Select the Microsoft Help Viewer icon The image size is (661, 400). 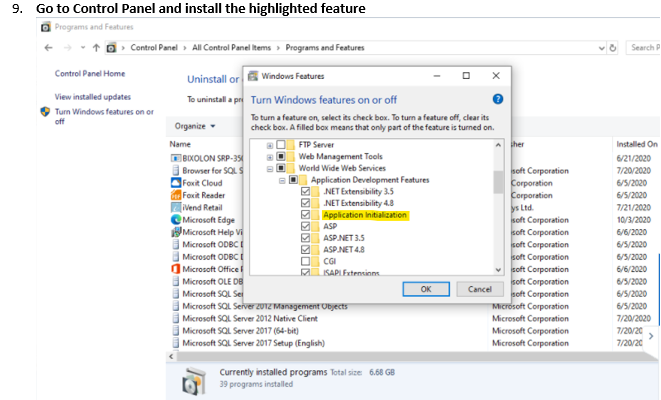point(176,232)
